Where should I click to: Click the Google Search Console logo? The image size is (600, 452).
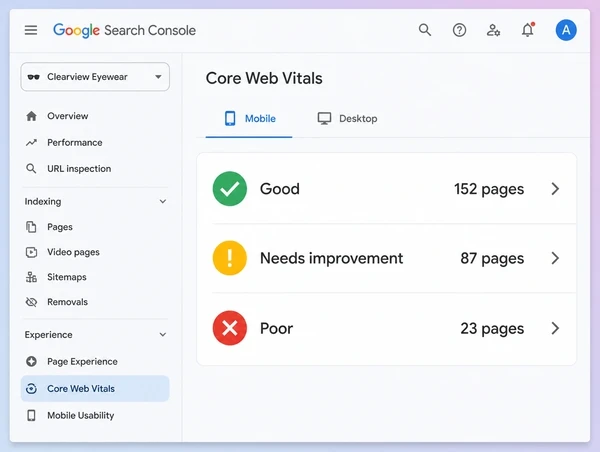coord(124,30)
